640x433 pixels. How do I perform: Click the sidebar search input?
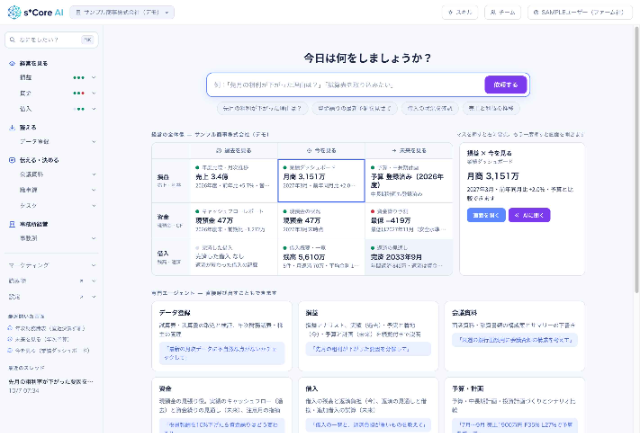51,40
